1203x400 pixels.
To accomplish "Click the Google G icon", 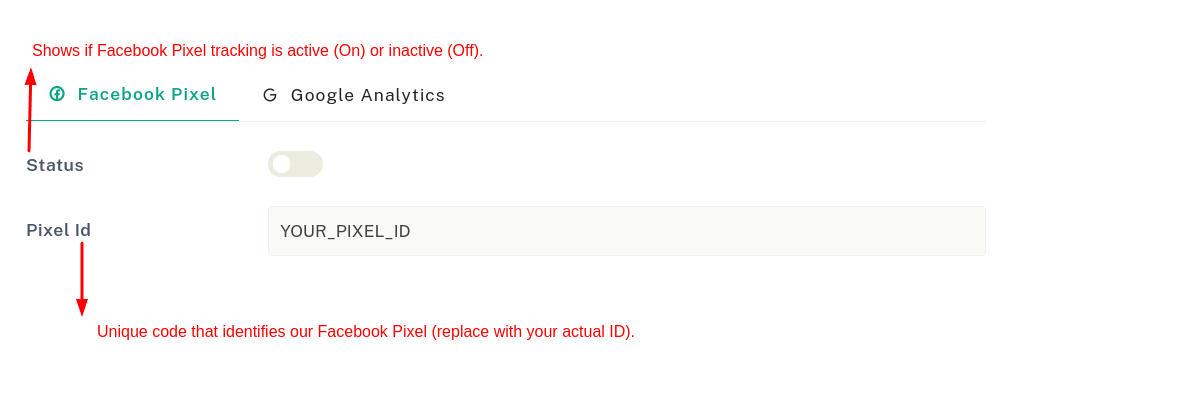I will [x=270, y=95].
